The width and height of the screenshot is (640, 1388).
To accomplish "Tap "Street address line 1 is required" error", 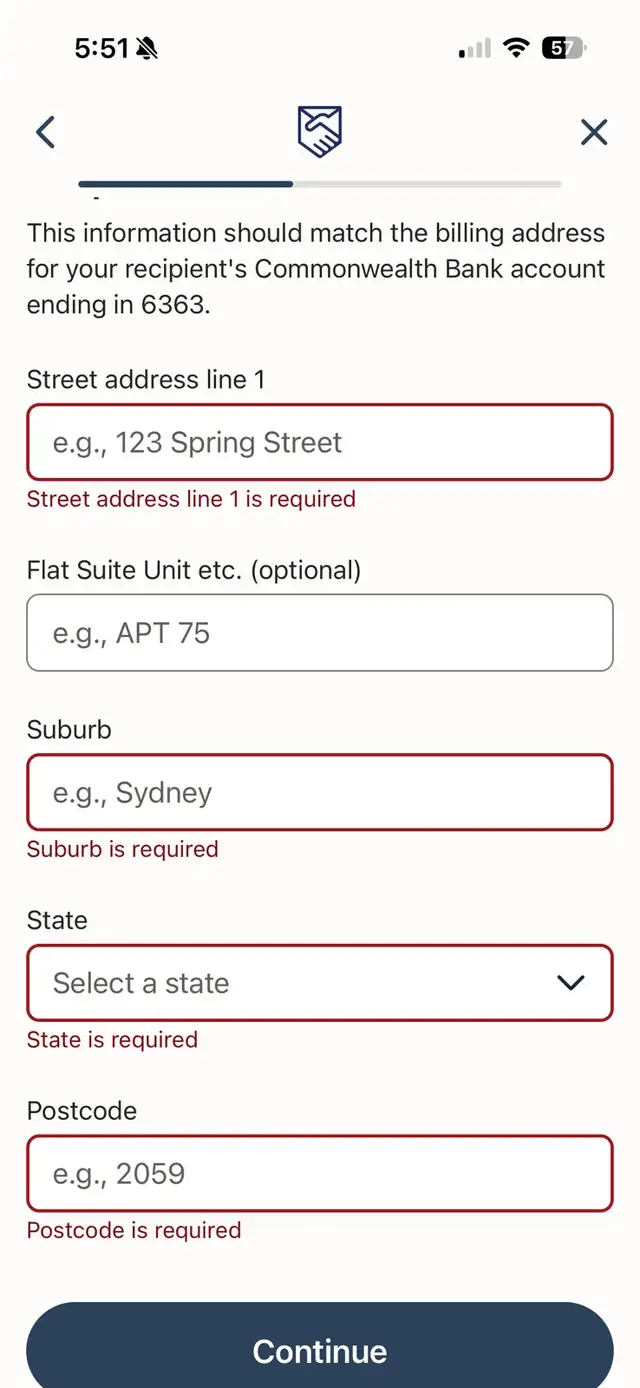I will click(x=191, y=499).
